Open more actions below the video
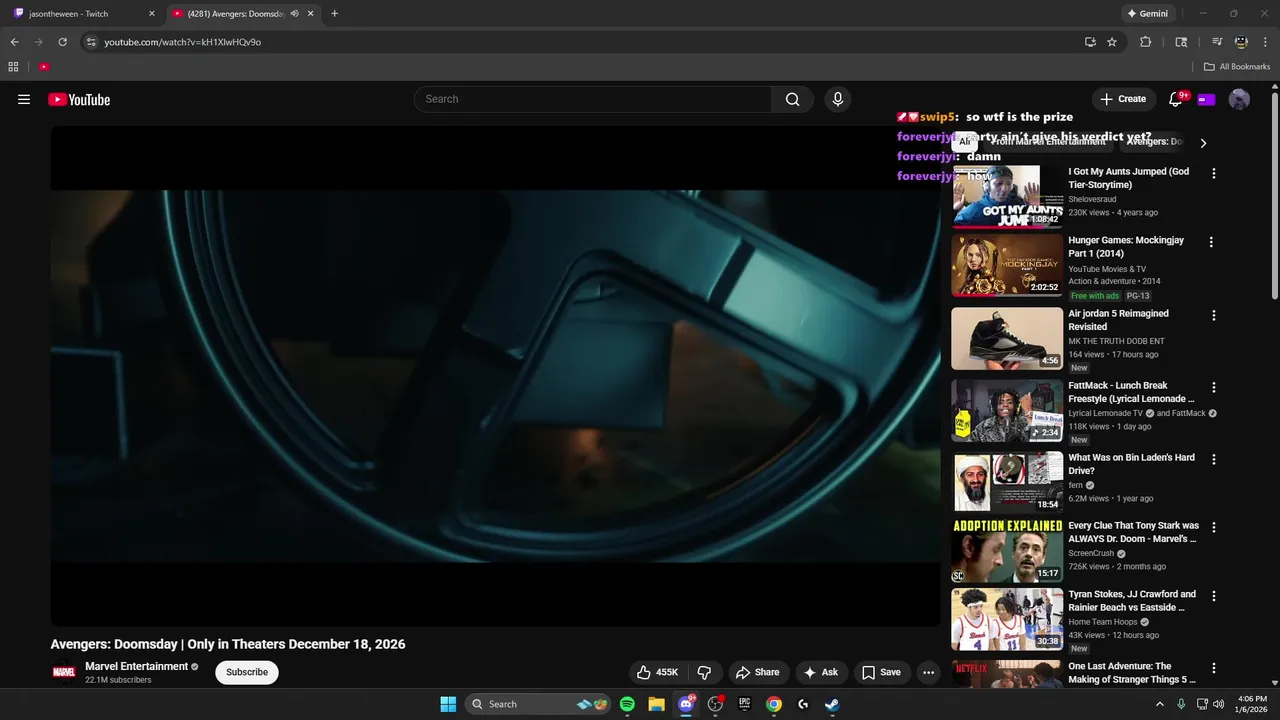The width and height of the screenshot is (1280, 720). 928,672
